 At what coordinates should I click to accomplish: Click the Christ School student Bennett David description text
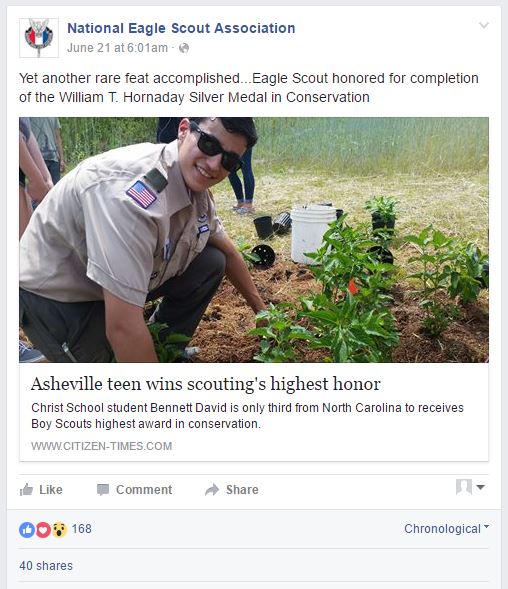pos(247,415)
